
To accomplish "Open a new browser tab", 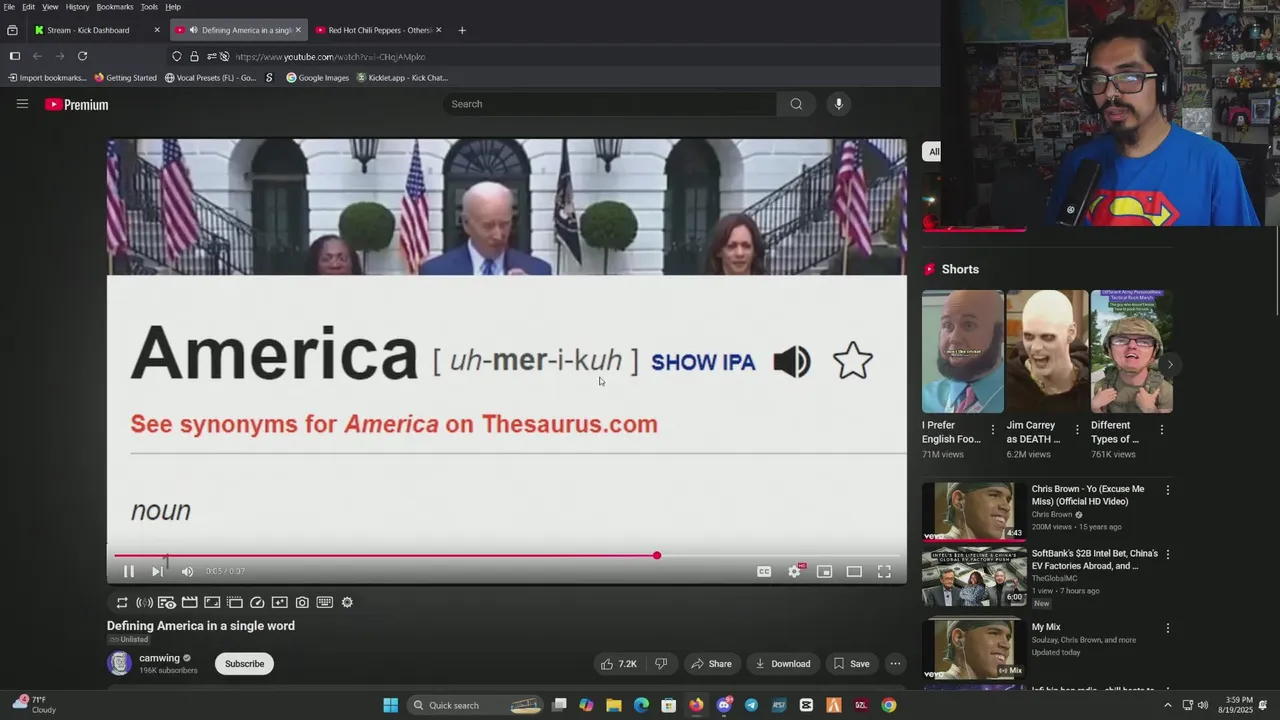I will [x=462, y=30].
